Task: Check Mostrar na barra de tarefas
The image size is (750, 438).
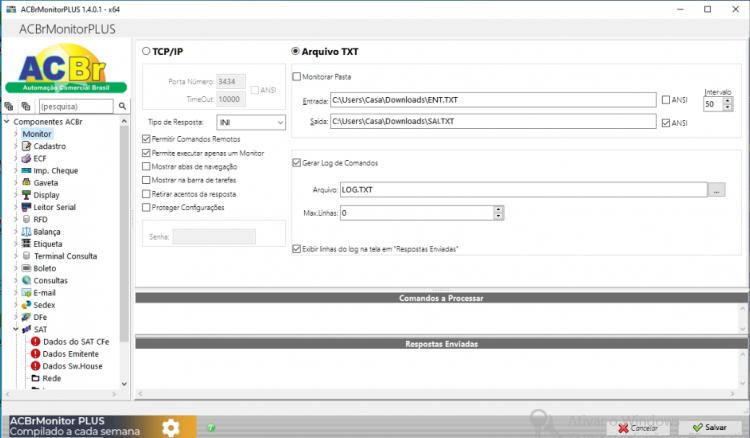Action: pyautogui.click(x=146, y=180)
